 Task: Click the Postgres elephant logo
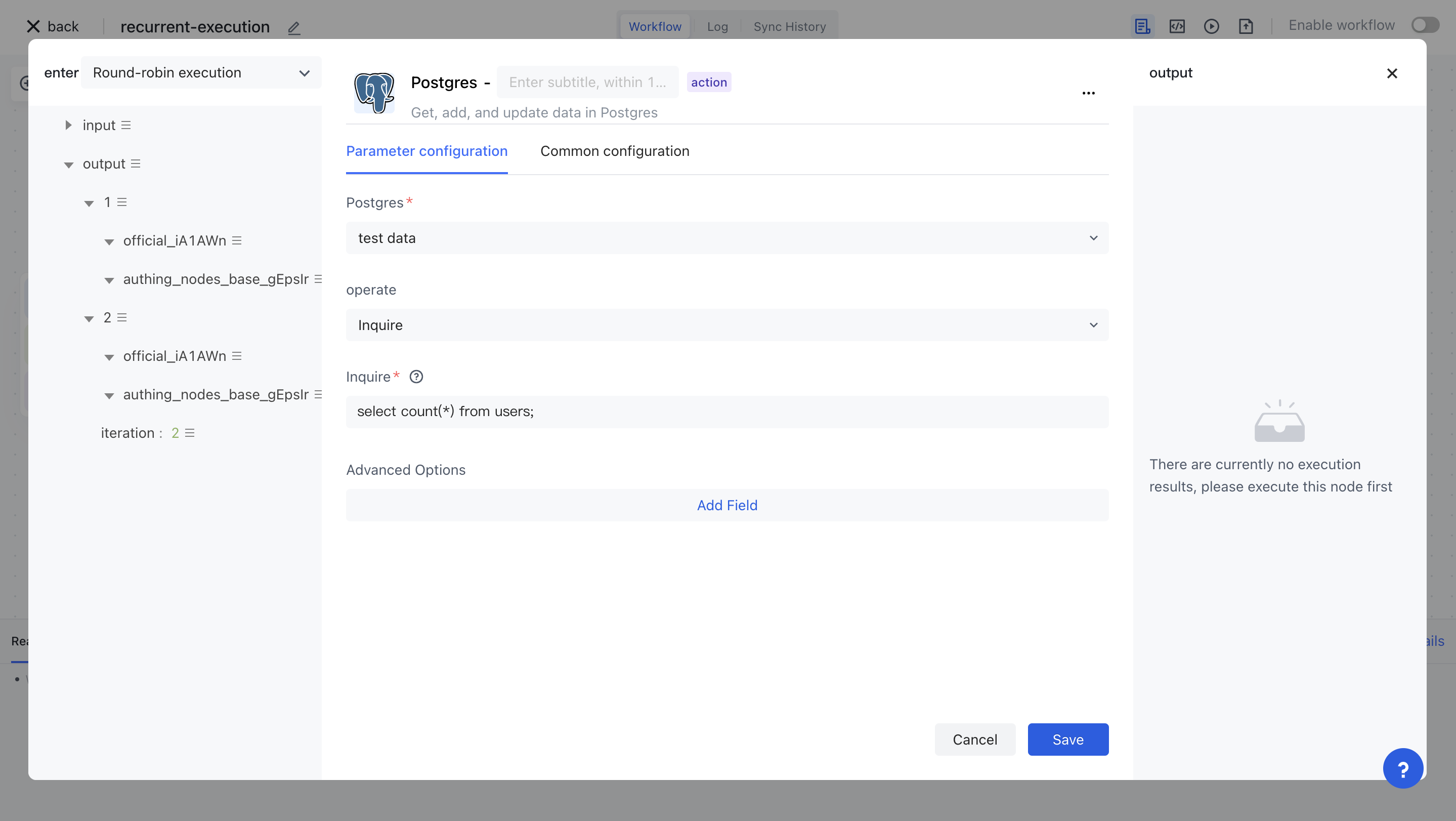[x=373, y=92]
